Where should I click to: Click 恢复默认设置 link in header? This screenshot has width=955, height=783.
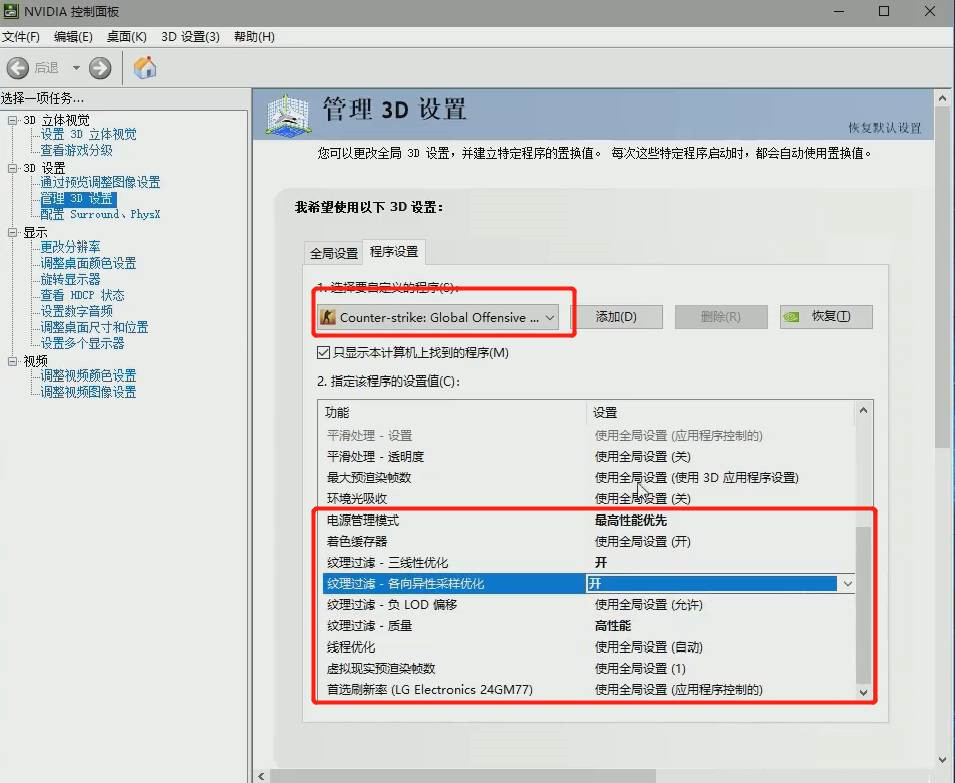pos(884,128)
